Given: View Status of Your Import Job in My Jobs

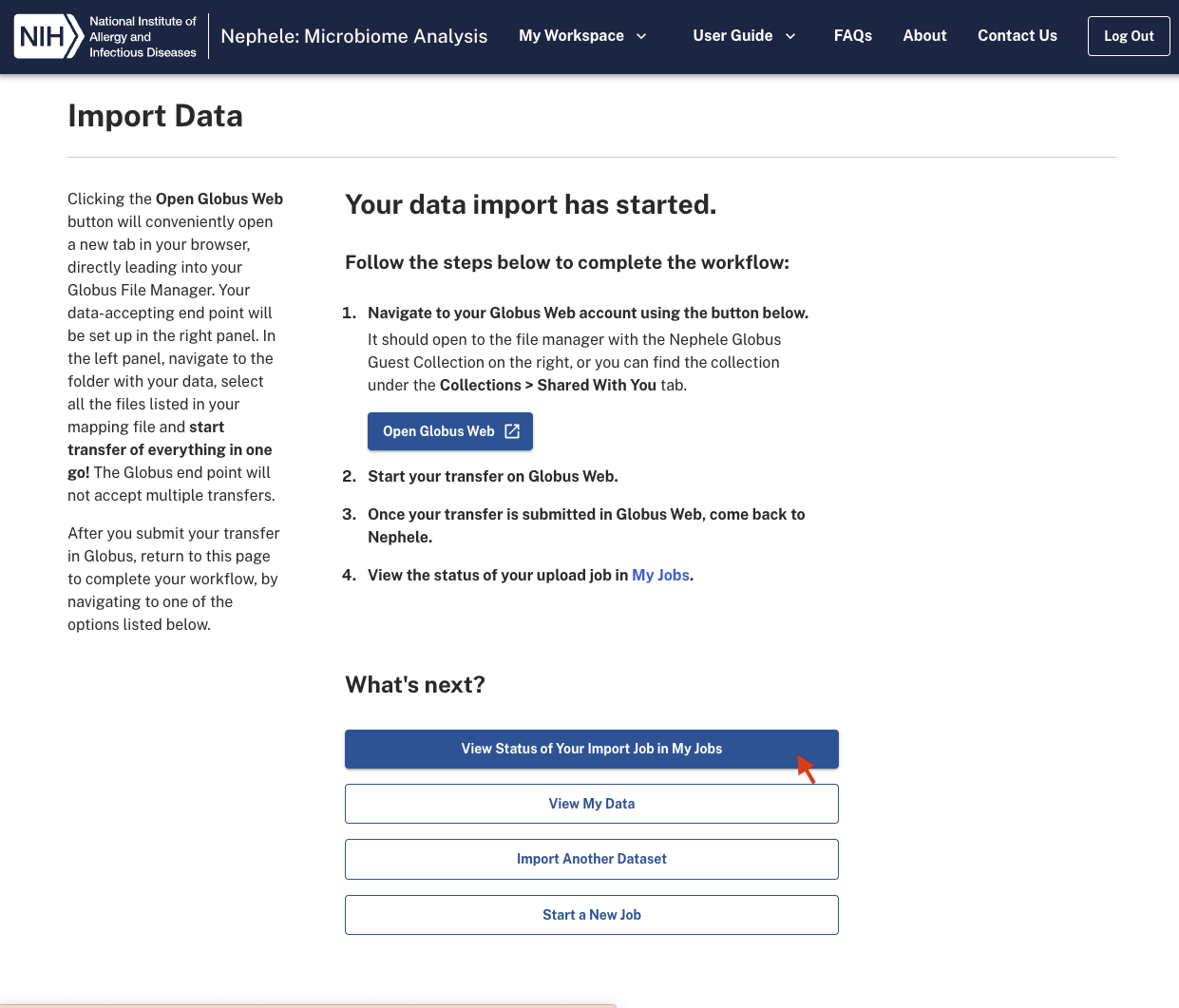Looking at the screenshot, I should (591, 749).
